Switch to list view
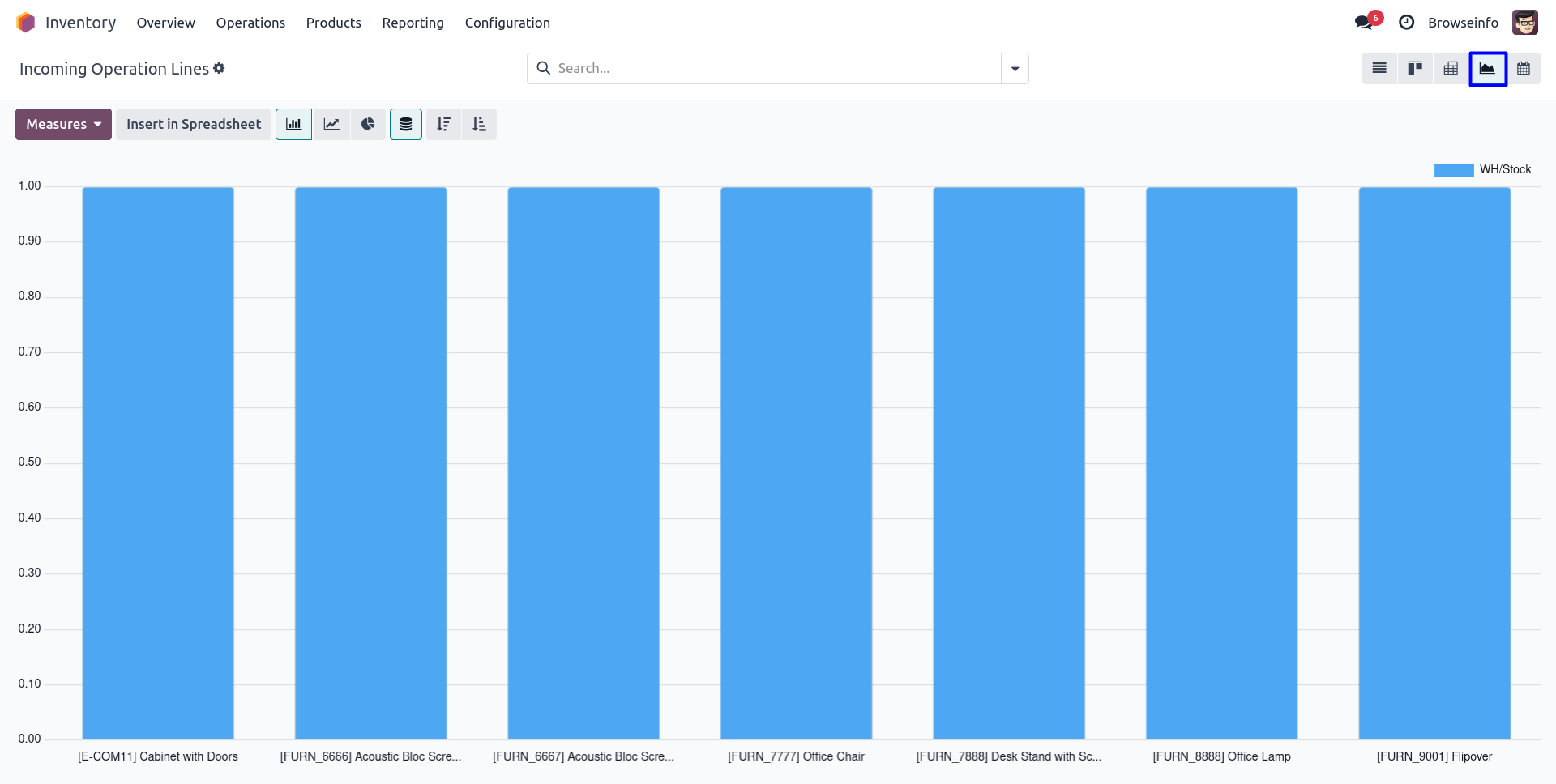This screenshot has width=1556, height=784. coord(1379,69)
